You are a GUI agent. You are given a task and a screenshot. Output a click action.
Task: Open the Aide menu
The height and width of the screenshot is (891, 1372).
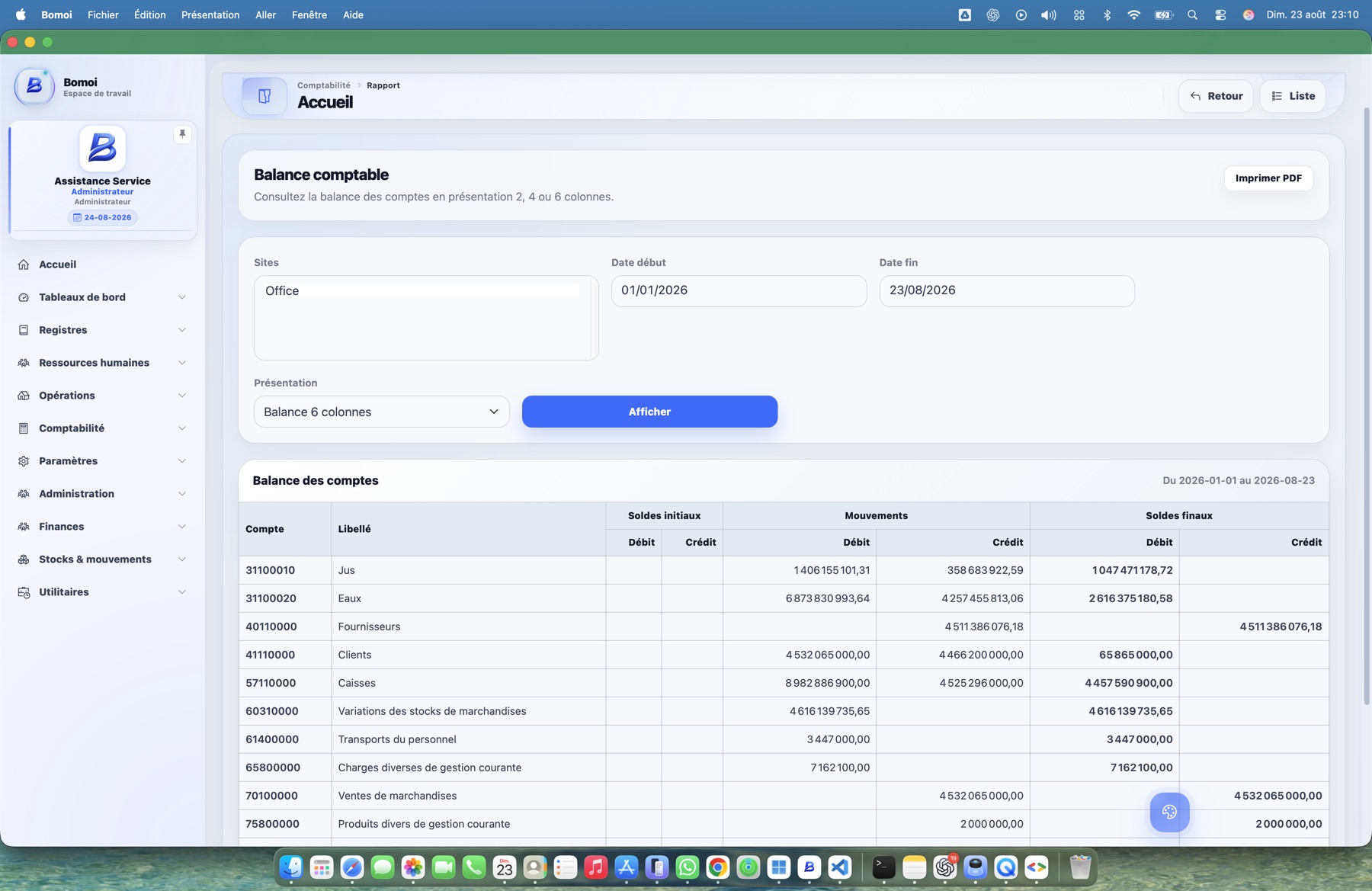coord(353,15)
